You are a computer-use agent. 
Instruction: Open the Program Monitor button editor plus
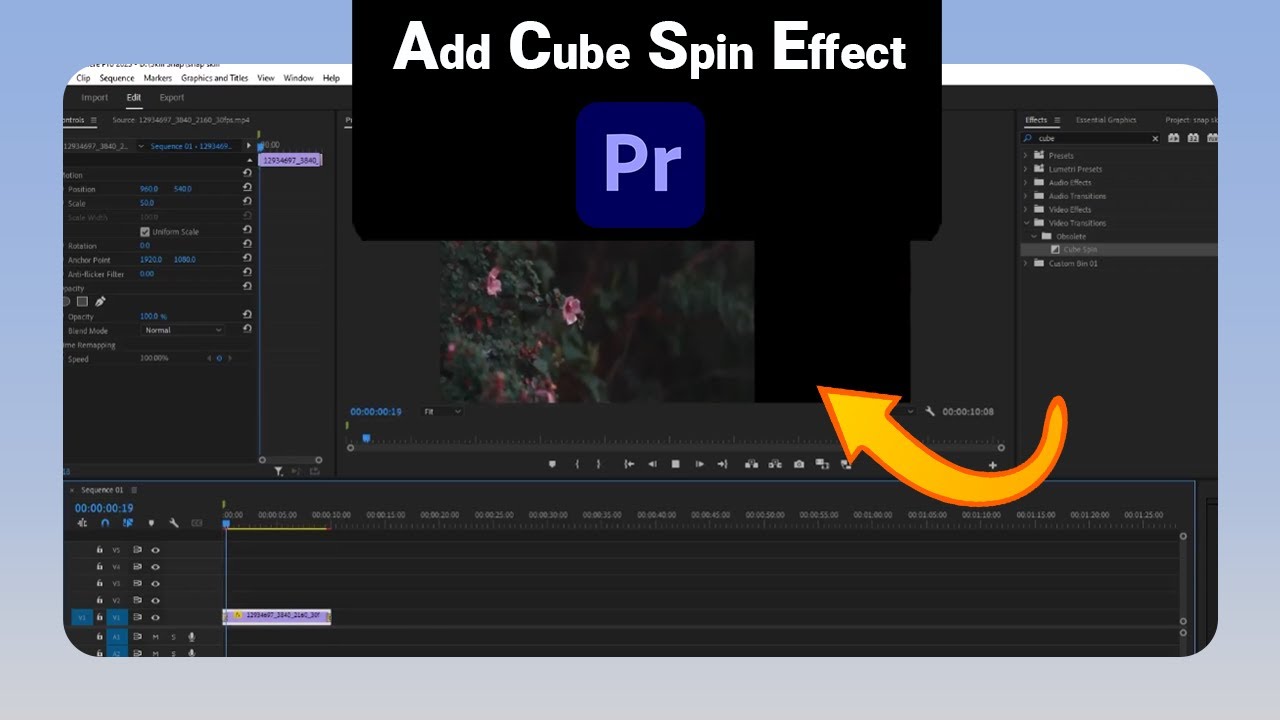point(993,465)
